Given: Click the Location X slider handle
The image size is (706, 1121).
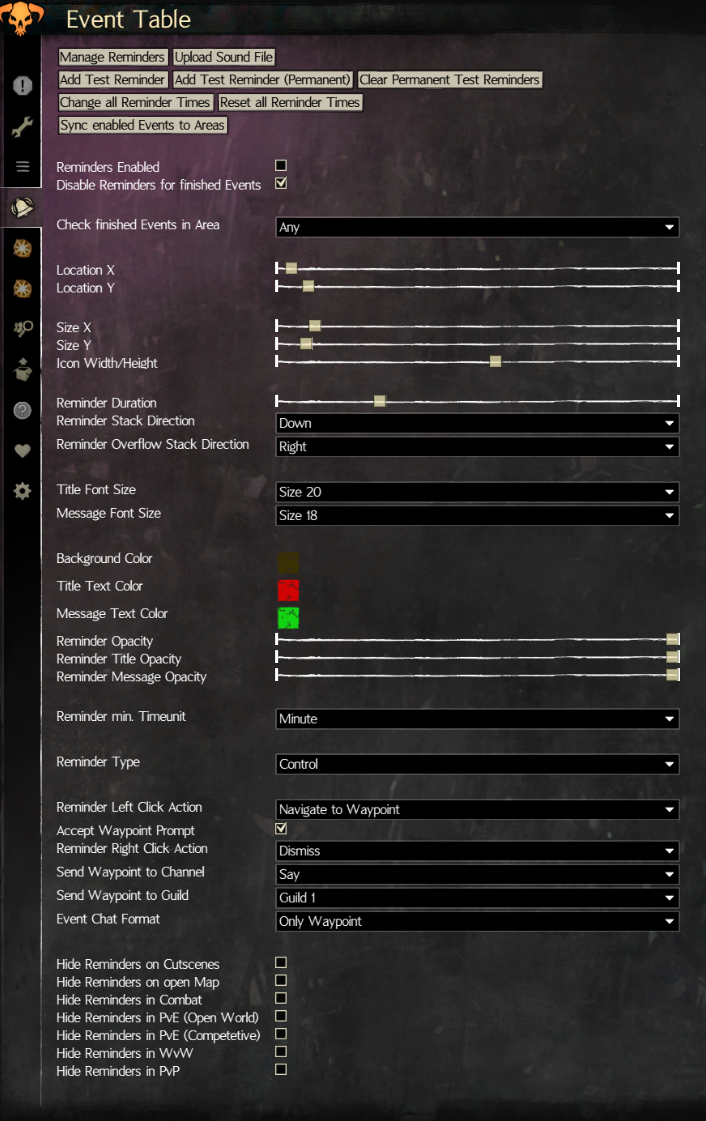Looking at the screenshot, I should 291,268.
